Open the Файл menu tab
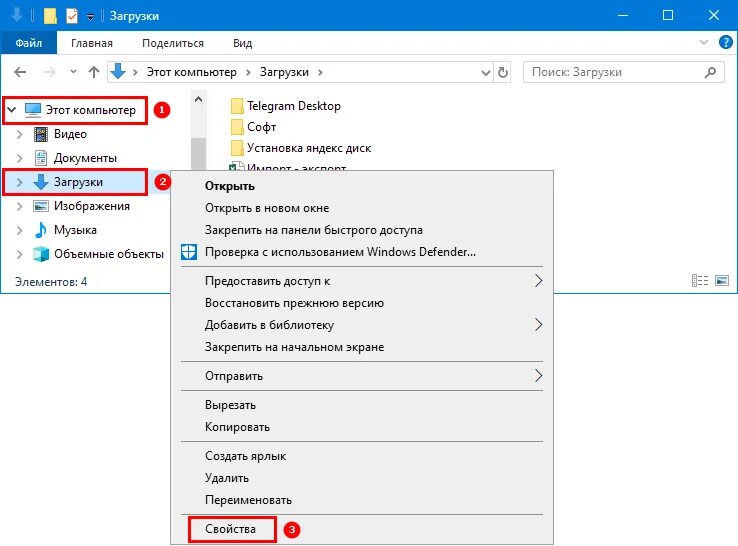This screenshot has width=738, height=546. click(28, 43)
